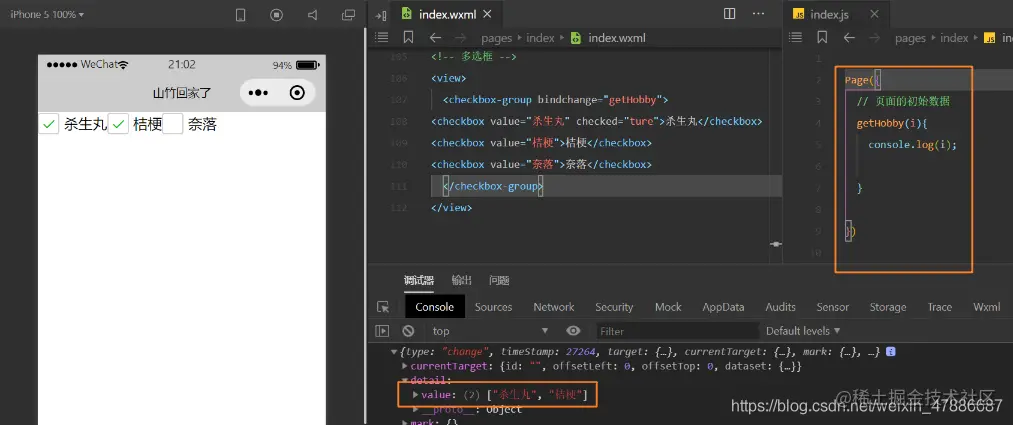Expand the mark property
Viewport: 1013px width, 425px height.
click(405, 422)
